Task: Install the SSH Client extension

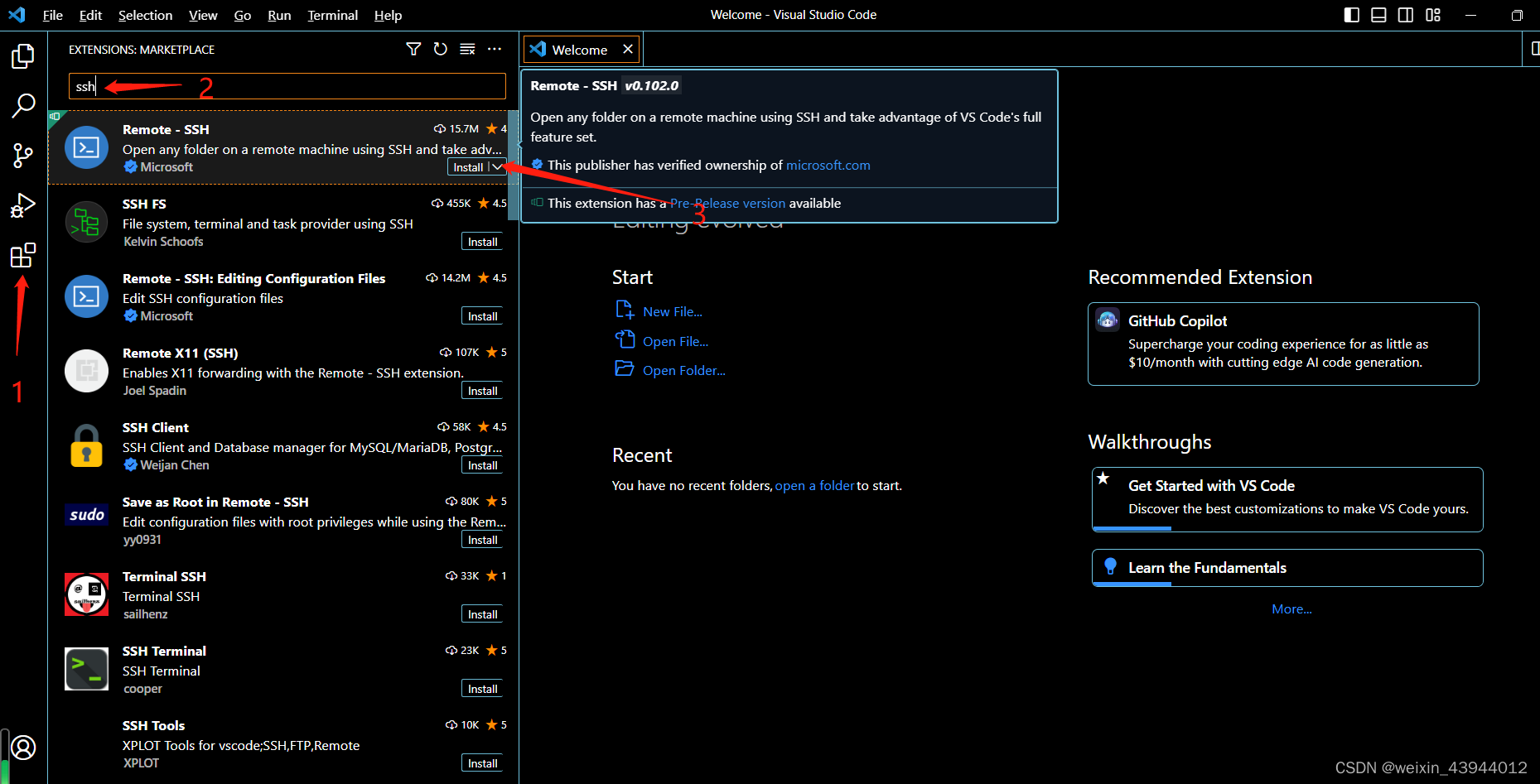Action: coord(482,465)
